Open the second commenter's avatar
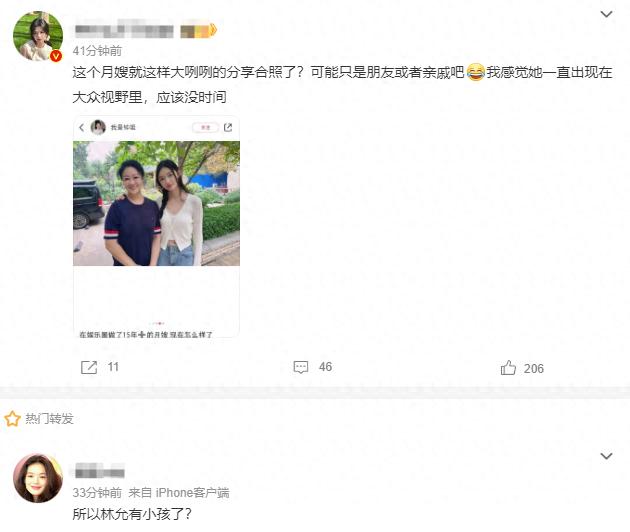630x532 pixels. 38,478
